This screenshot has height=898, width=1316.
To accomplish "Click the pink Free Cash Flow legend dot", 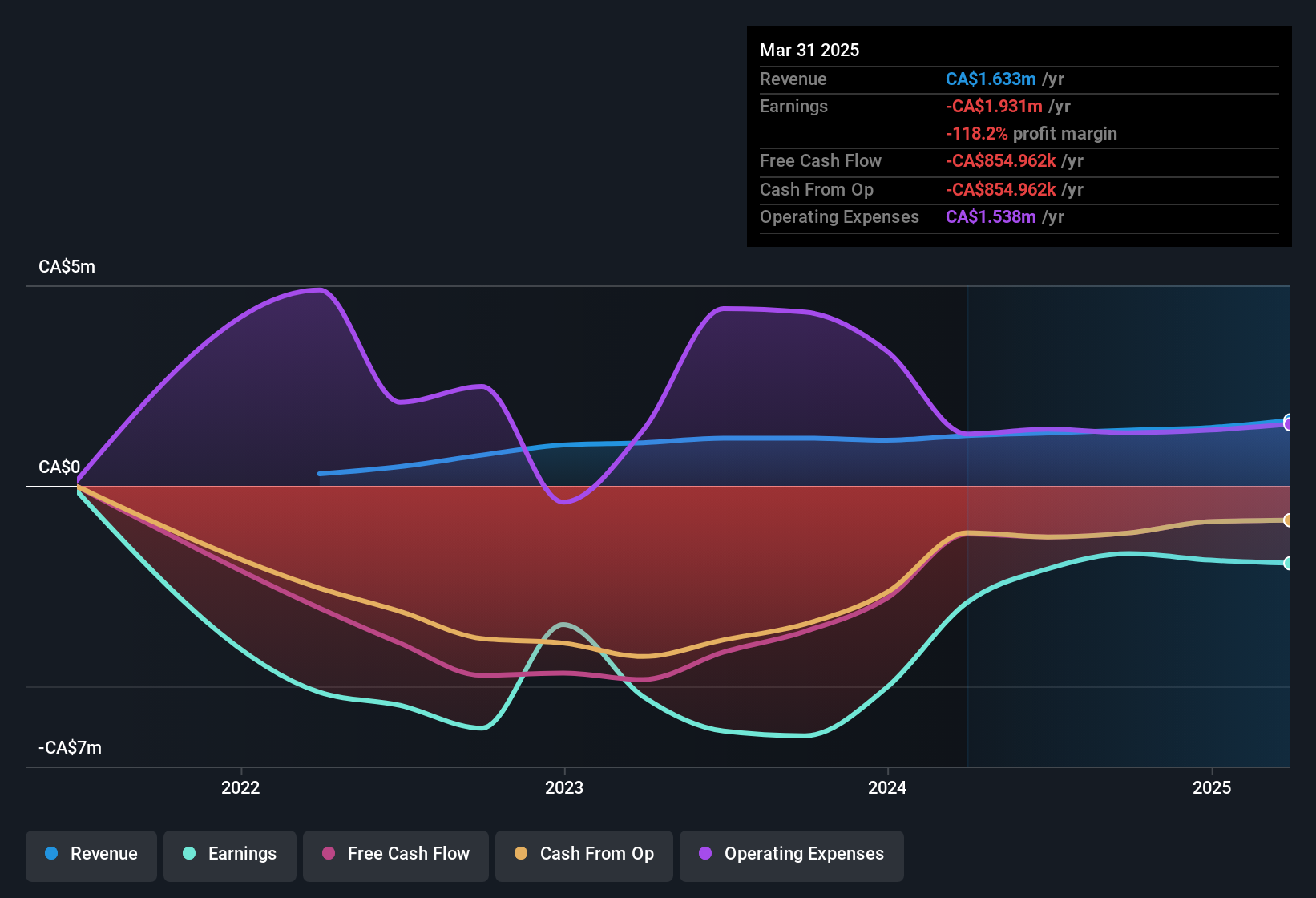I will pyautogui.click(x=329, y=853).
